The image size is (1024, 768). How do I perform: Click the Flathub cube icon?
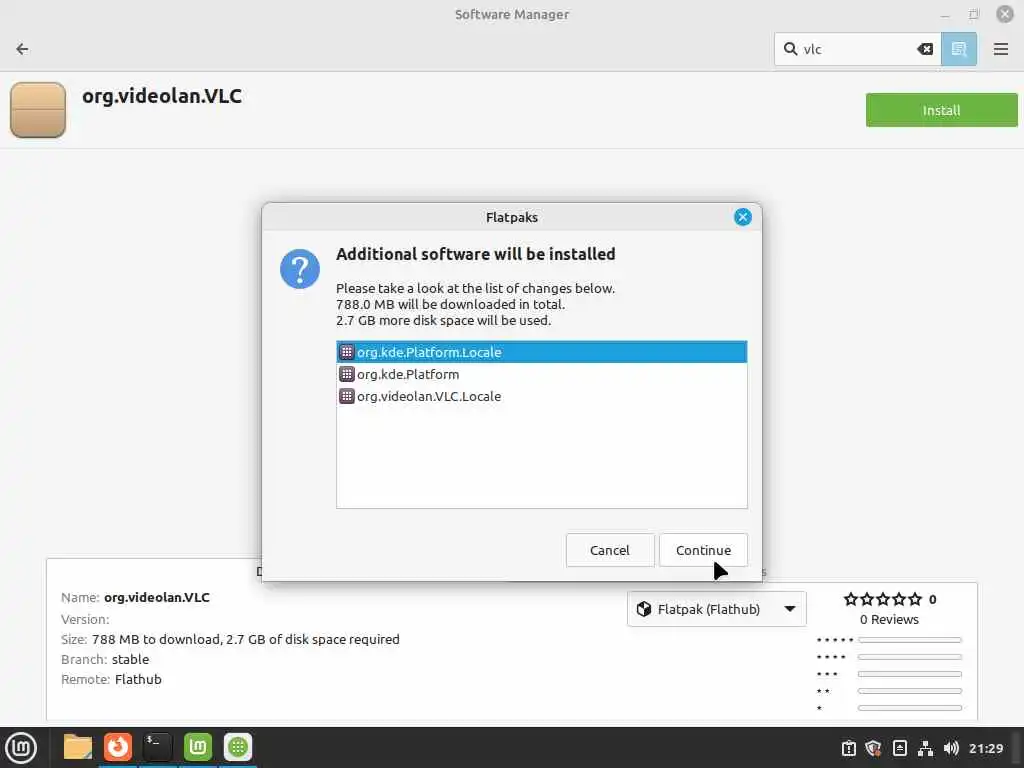pos(644,609)
